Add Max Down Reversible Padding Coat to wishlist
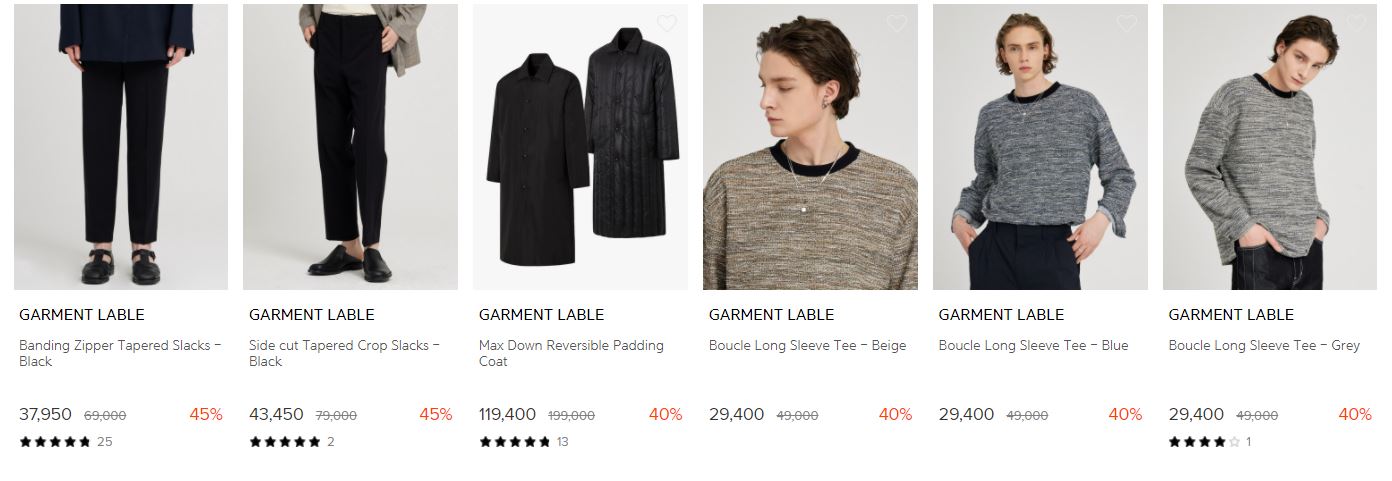Viewport: 1392px width, 481px height. (667, 23)
